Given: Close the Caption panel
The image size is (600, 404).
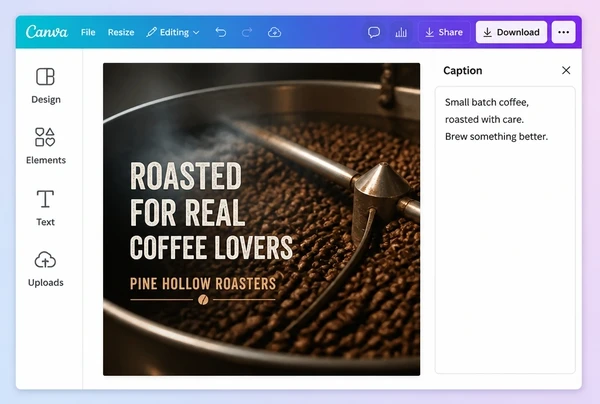Looking at the screenshot, I should point(566,70).
